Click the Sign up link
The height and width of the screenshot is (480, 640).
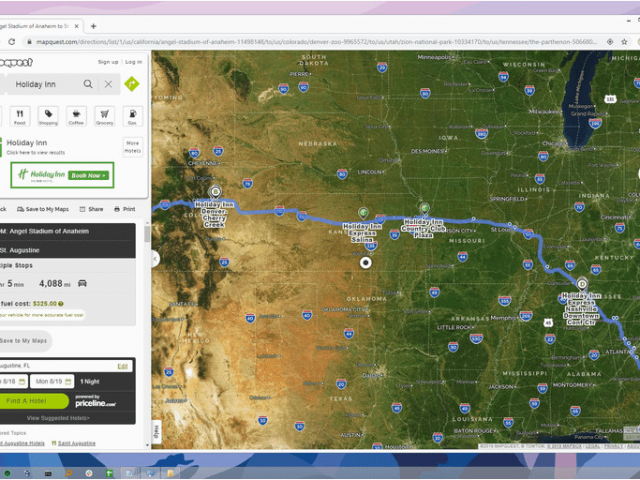tap(108, 62)
